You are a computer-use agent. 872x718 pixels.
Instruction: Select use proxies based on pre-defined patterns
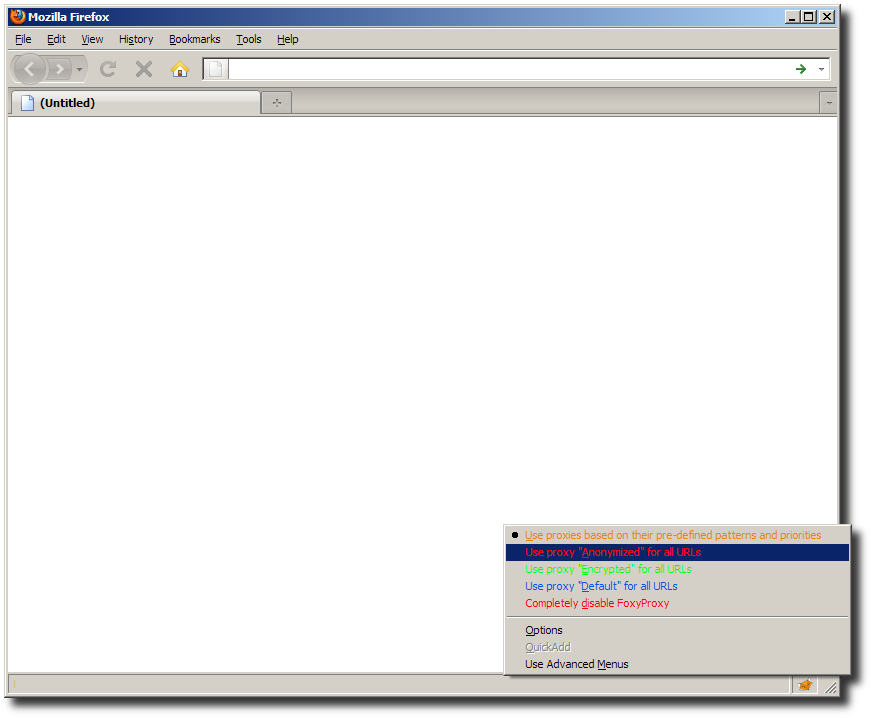tap(670, 535)
